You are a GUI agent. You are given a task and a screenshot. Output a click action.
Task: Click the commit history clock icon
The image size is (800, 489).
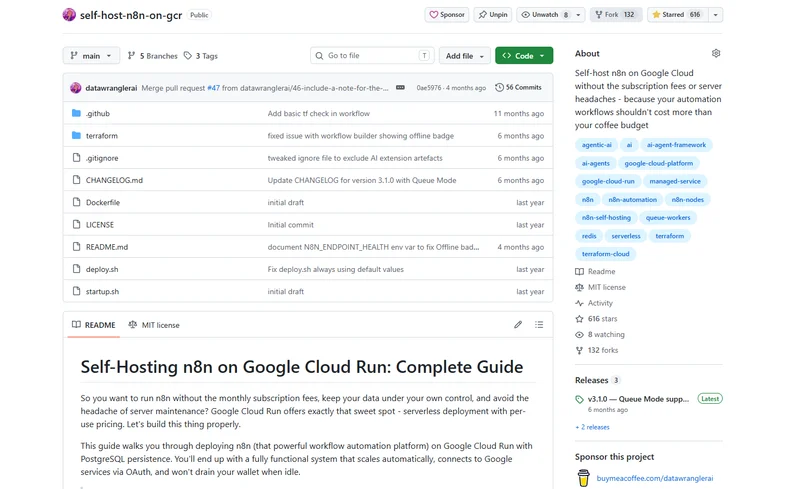499,88
